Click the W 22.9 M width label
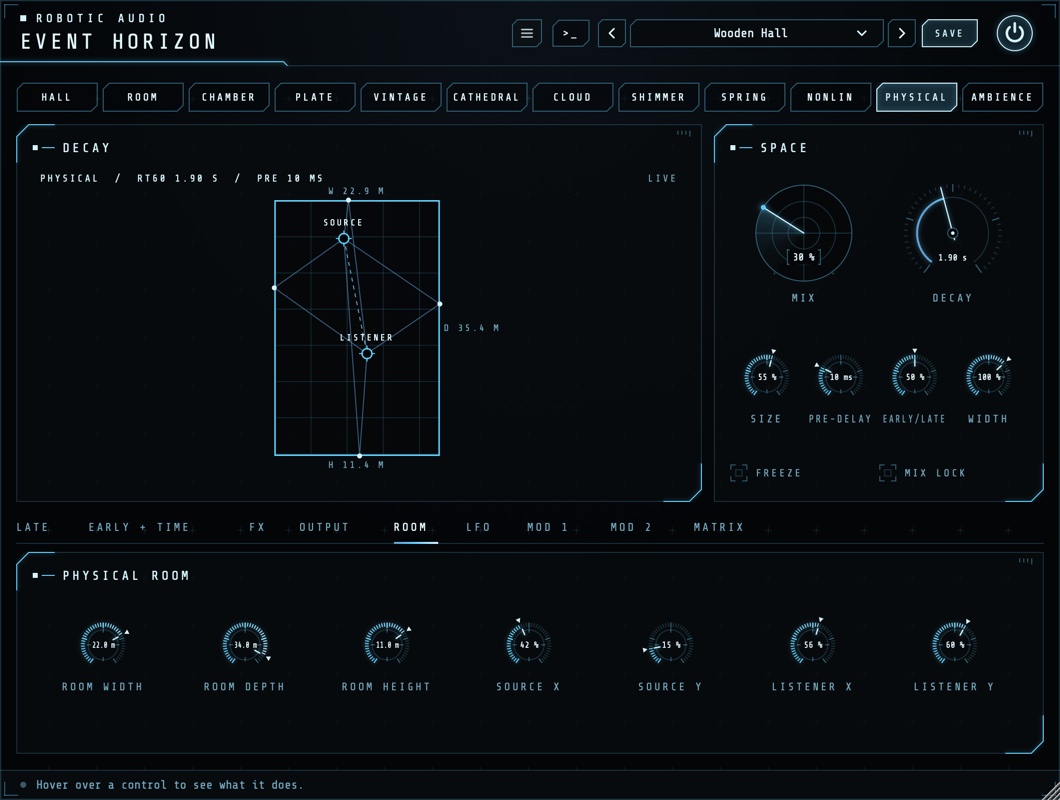The width and height of the screenshot is (1060, 800). click(x=356, y=191)
